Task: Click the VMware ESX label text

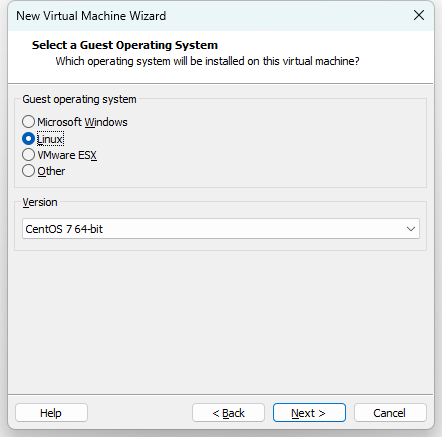Action: pos(67,155)
